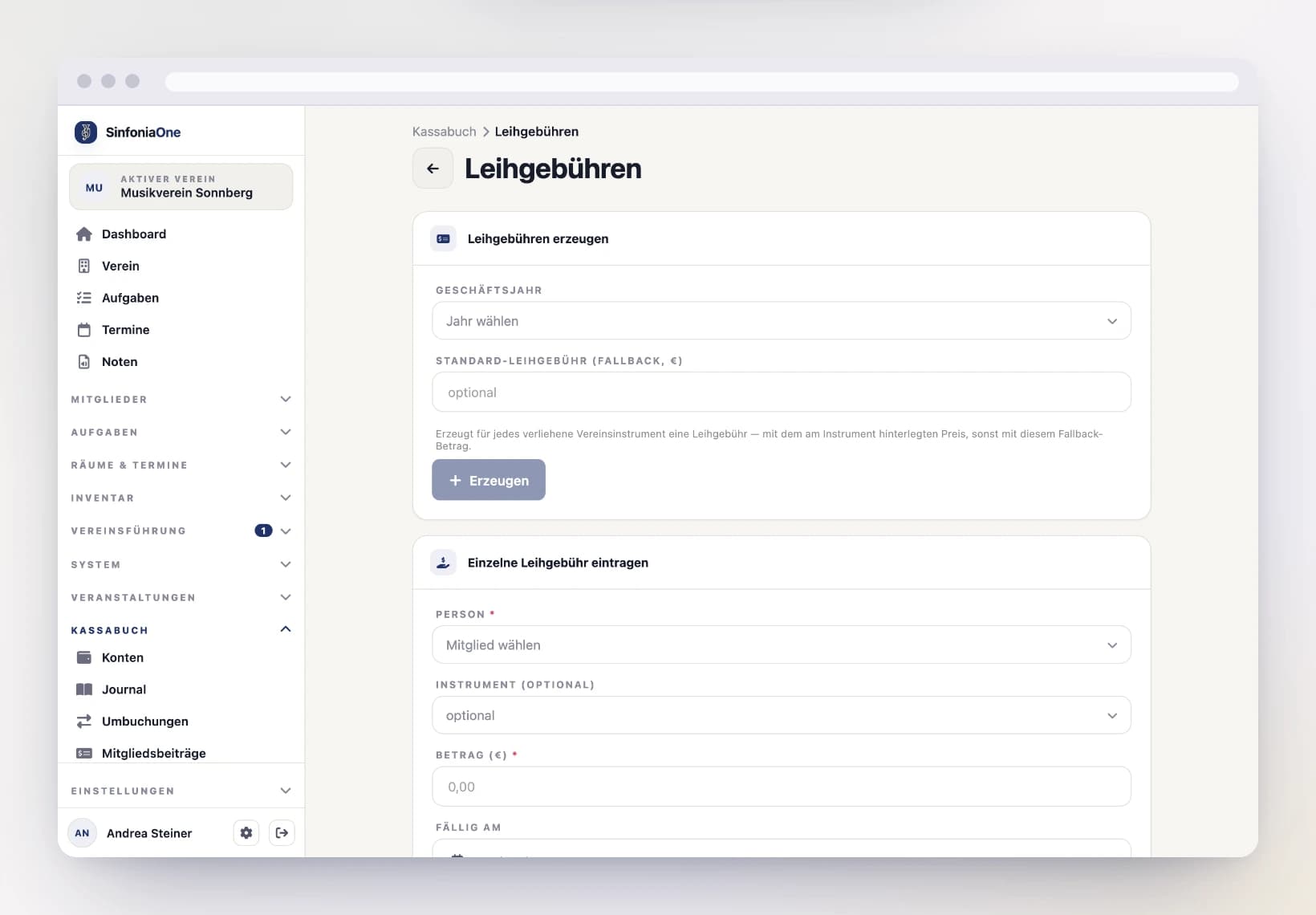
Task: Click the Verein building icon
Action: (83, 266)
